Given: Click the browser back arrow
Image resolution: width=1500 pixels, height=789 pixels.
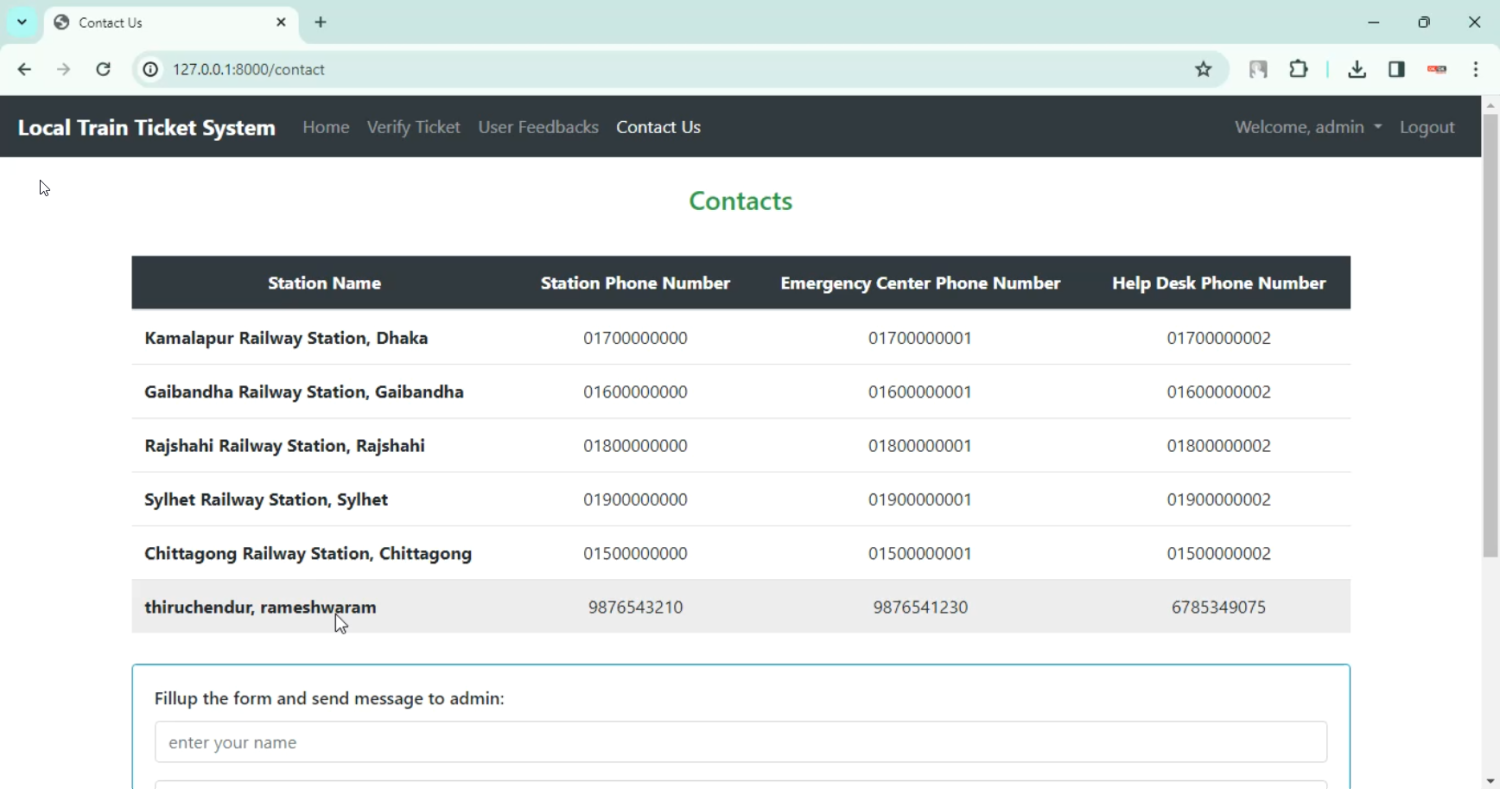Looking at the screenshot, I should tap(24, 69).
